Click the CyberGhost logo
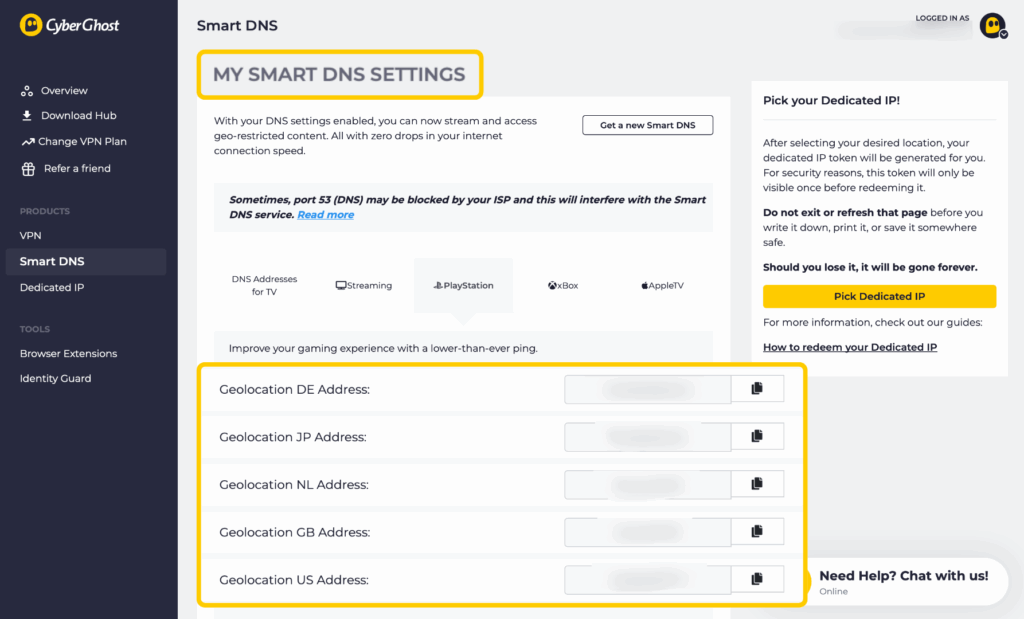Screen dimensions: 1024x619 (x=70, y=25)
